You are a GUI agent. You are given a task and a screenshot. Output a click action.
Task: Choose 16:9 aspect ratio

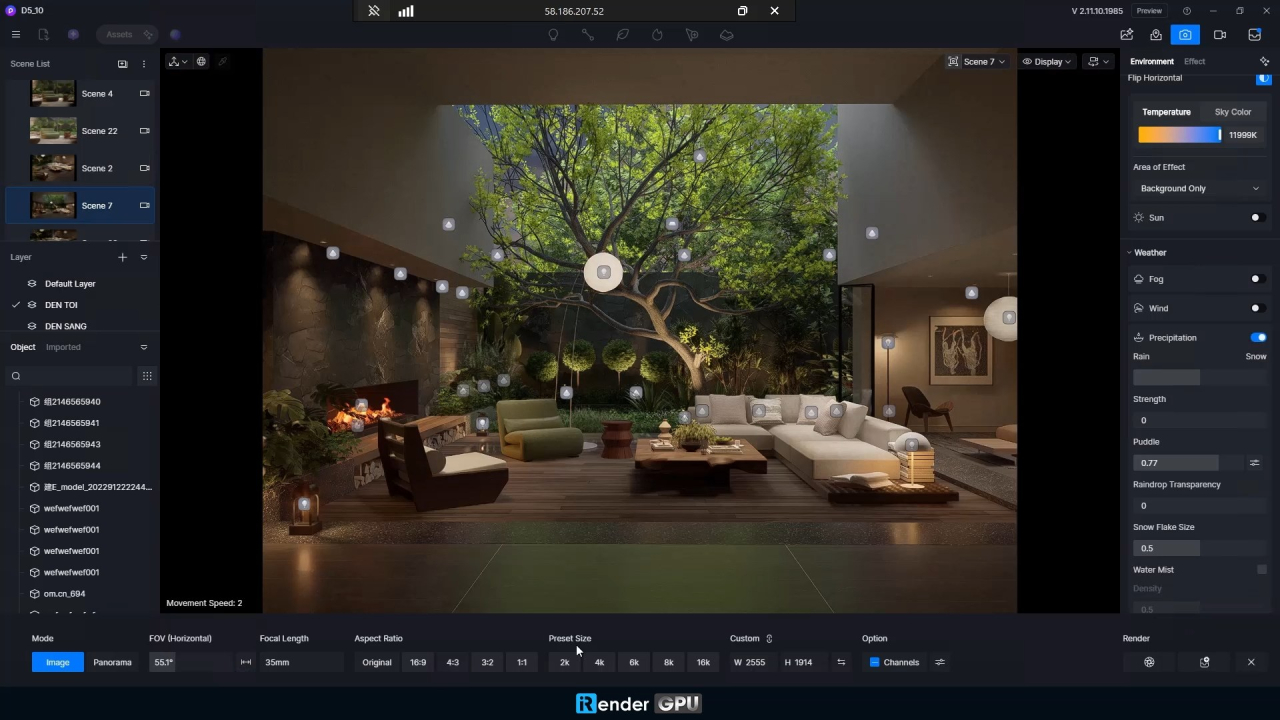click(x=418, y=662)
